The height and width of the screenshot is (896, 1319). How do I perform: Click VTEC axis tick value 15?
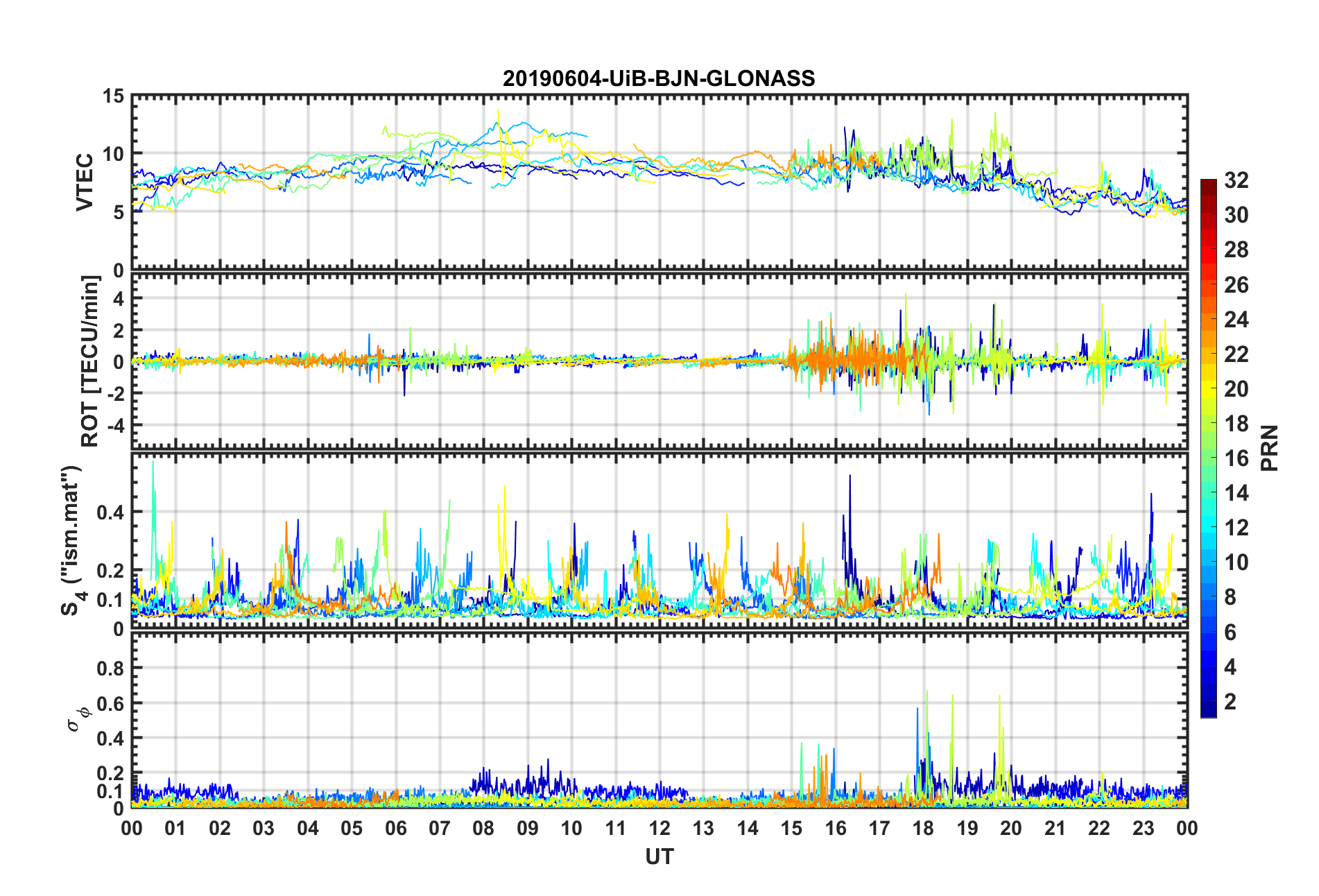coord(114,96)
